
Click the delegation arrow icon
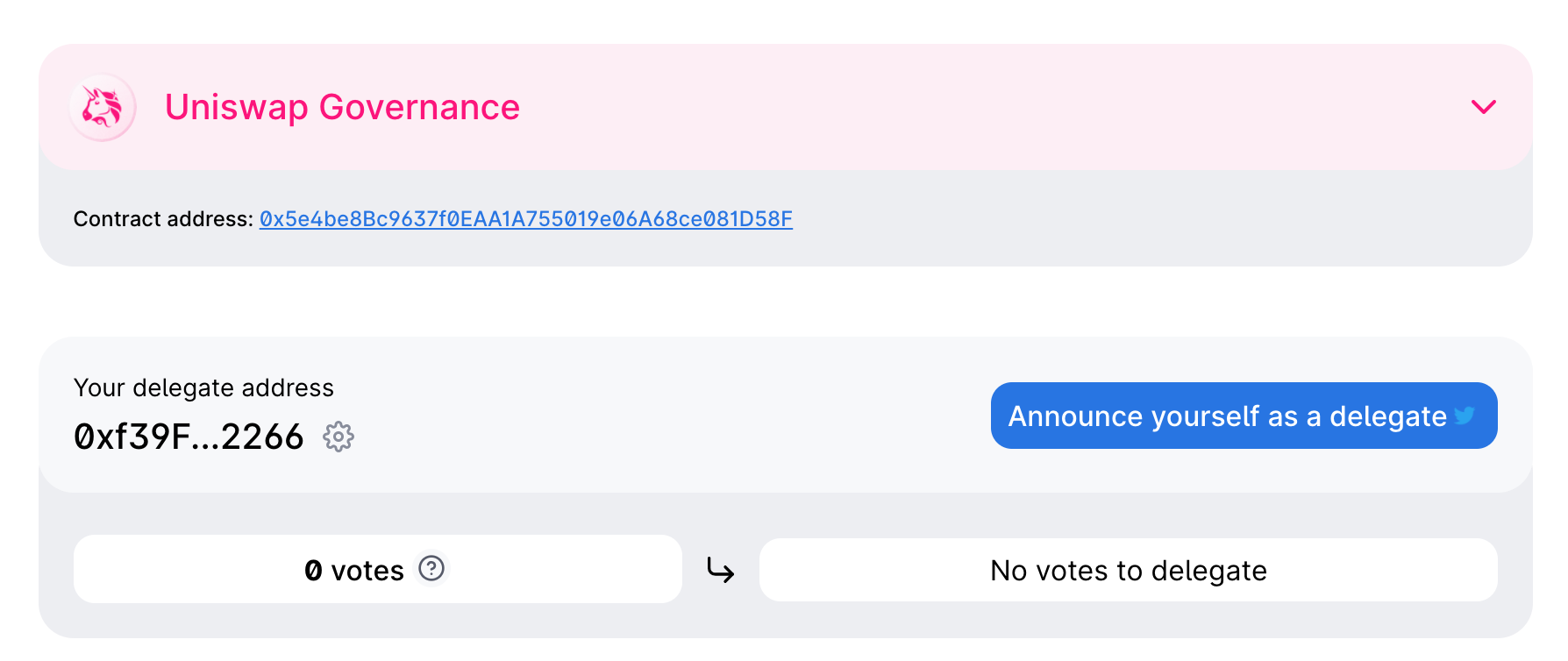point(720,571)
